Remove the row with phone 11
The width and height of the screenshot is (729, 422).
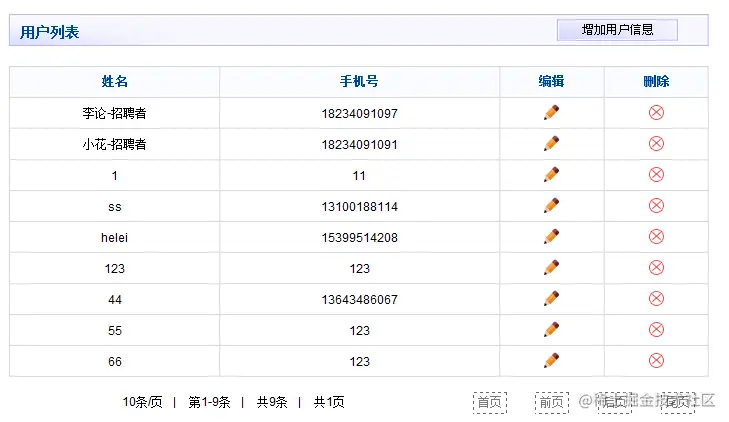(656, 175)
